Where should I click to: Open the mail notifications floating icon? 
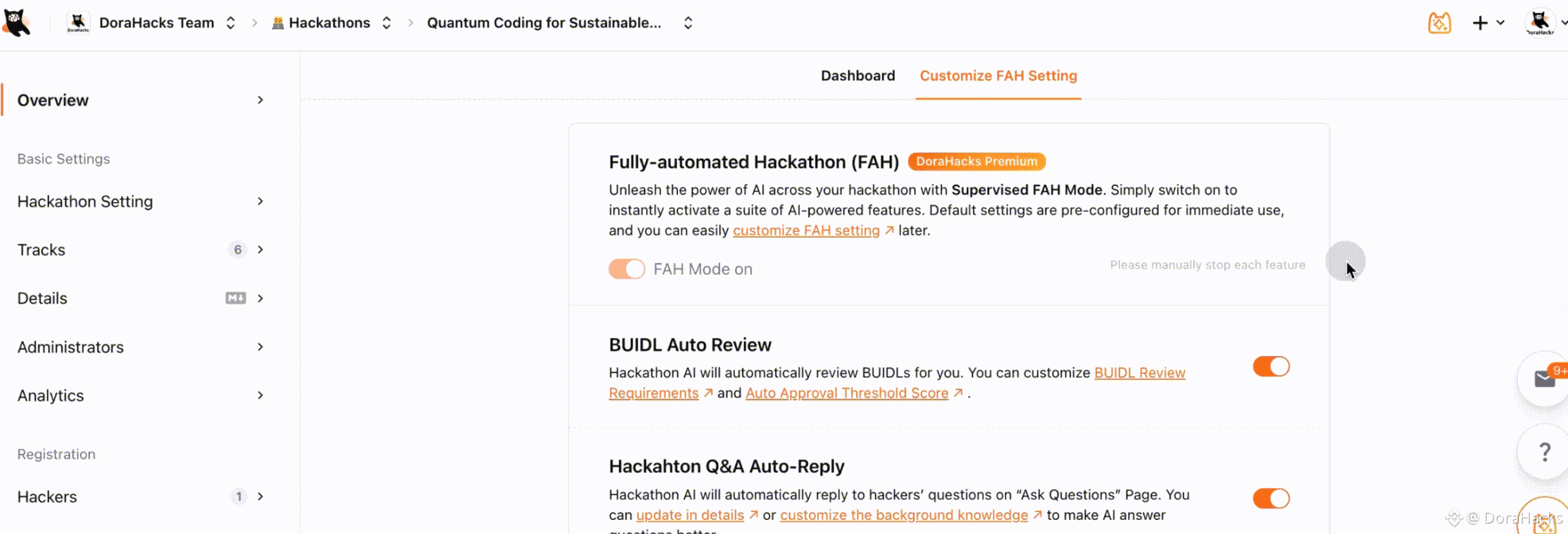pos(1545,379)
